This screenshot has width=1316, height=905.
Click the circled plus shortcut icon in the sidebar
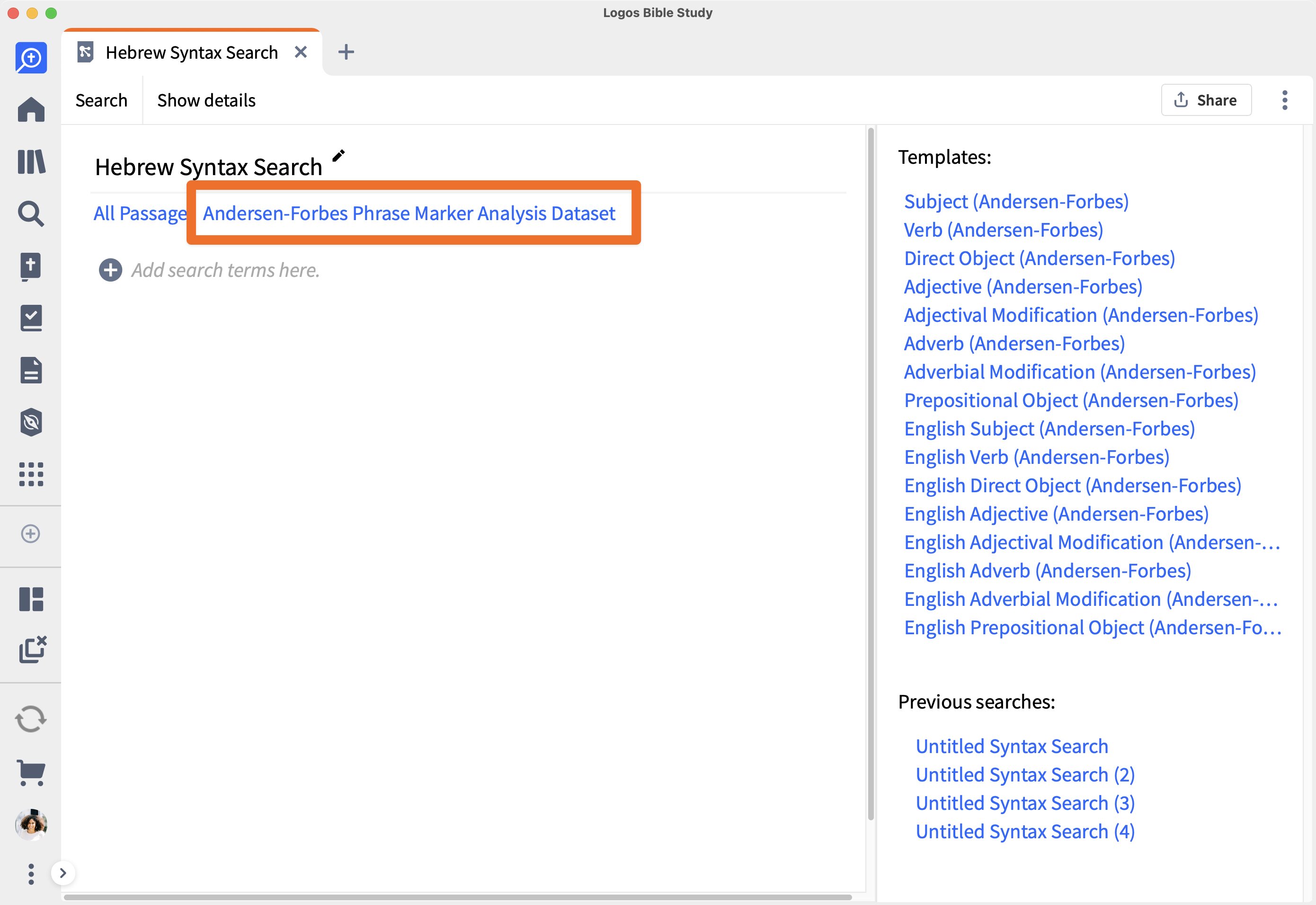coord(31,533)
